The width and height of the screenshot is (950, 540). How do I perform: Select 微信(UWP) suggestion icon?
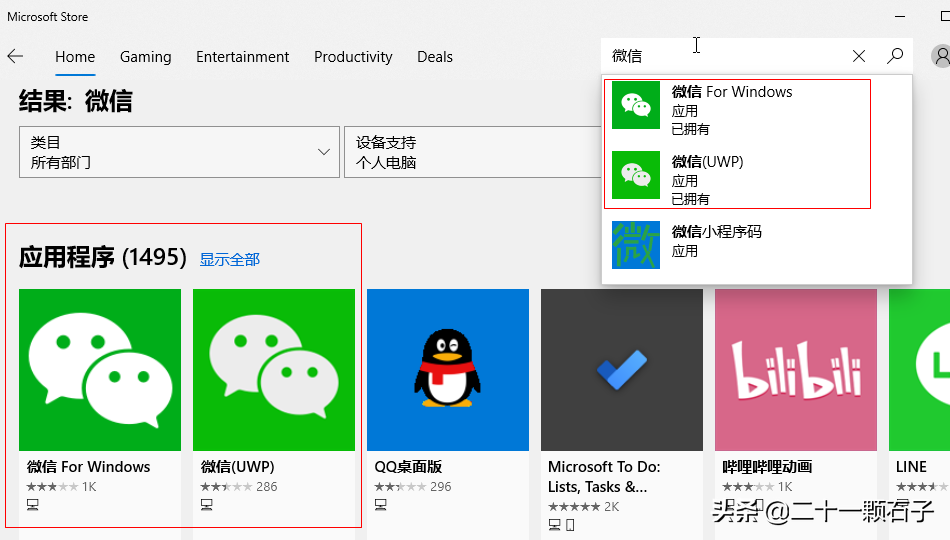point(636,175)
